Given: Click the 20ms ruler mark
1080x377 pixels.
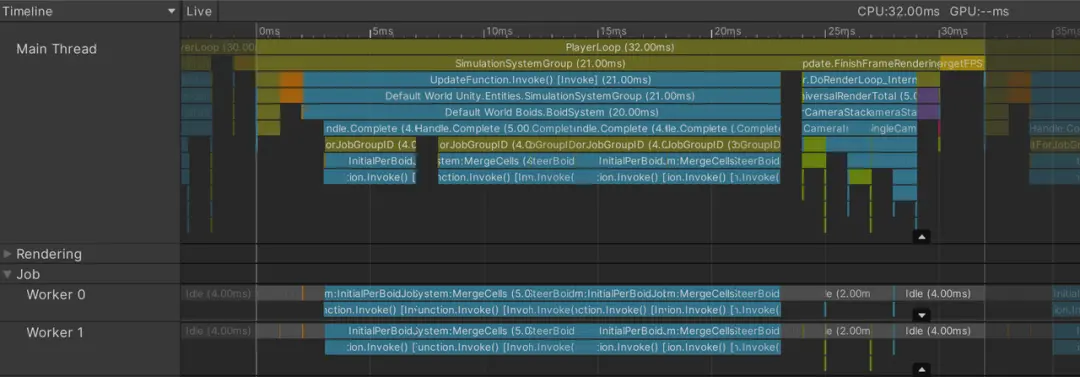Looking at the screenshot, I should [727, 32].
